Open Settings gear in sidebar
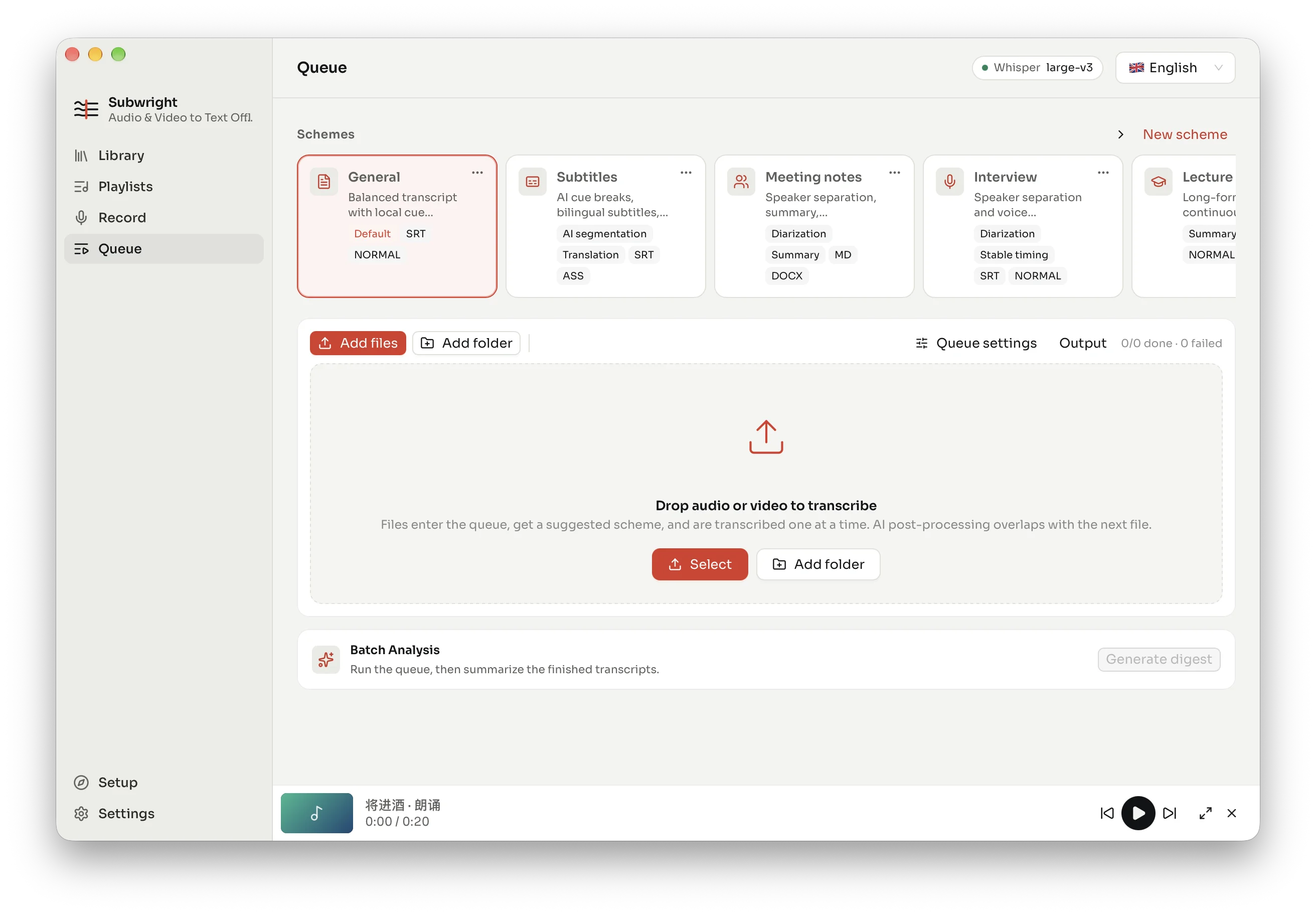 [x=164, y=813]
